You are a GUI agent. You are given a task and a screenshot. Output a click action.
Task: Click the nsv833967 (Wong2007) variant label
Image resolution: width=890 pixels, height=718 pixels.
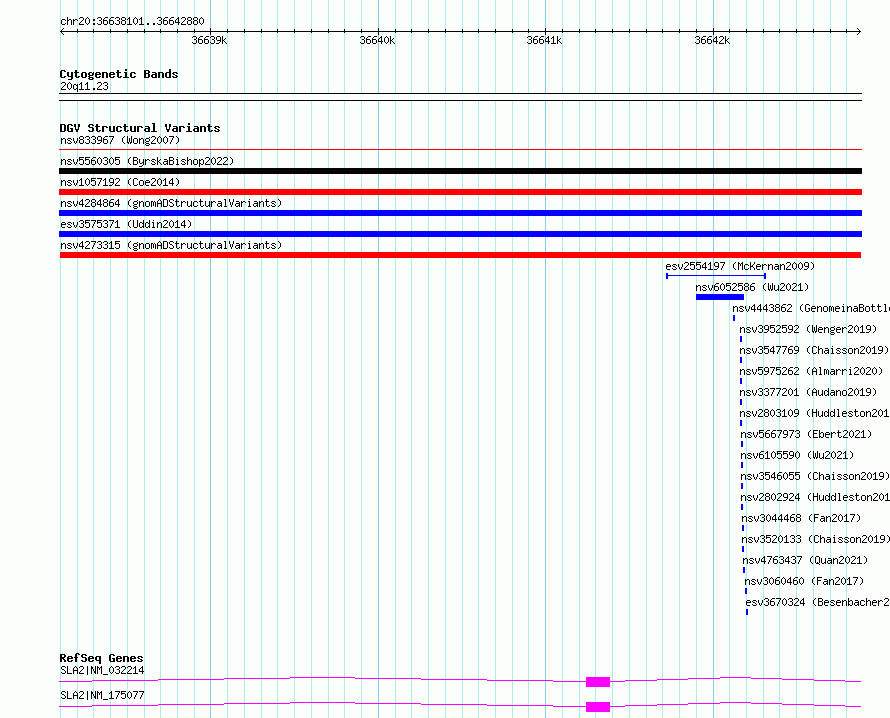[x=120, y=140]
